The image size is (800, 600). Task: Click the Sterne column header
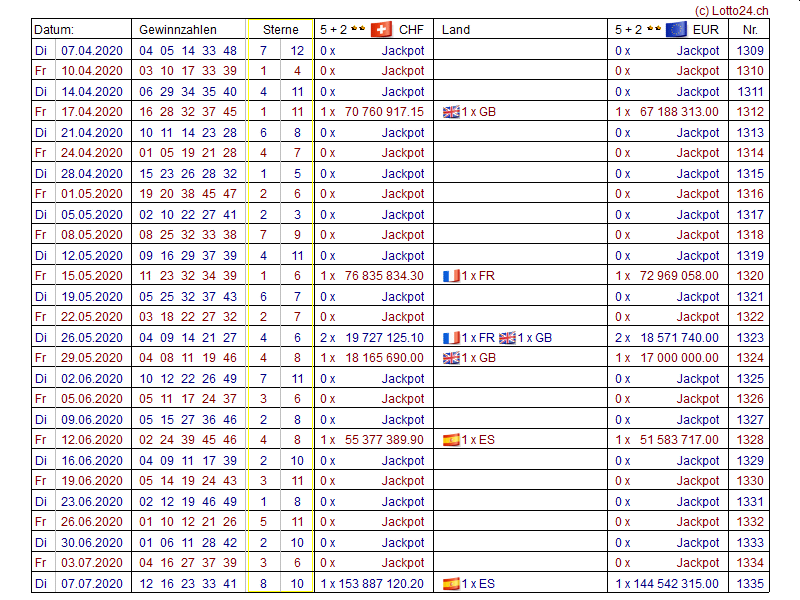click(x=281, y=30)
